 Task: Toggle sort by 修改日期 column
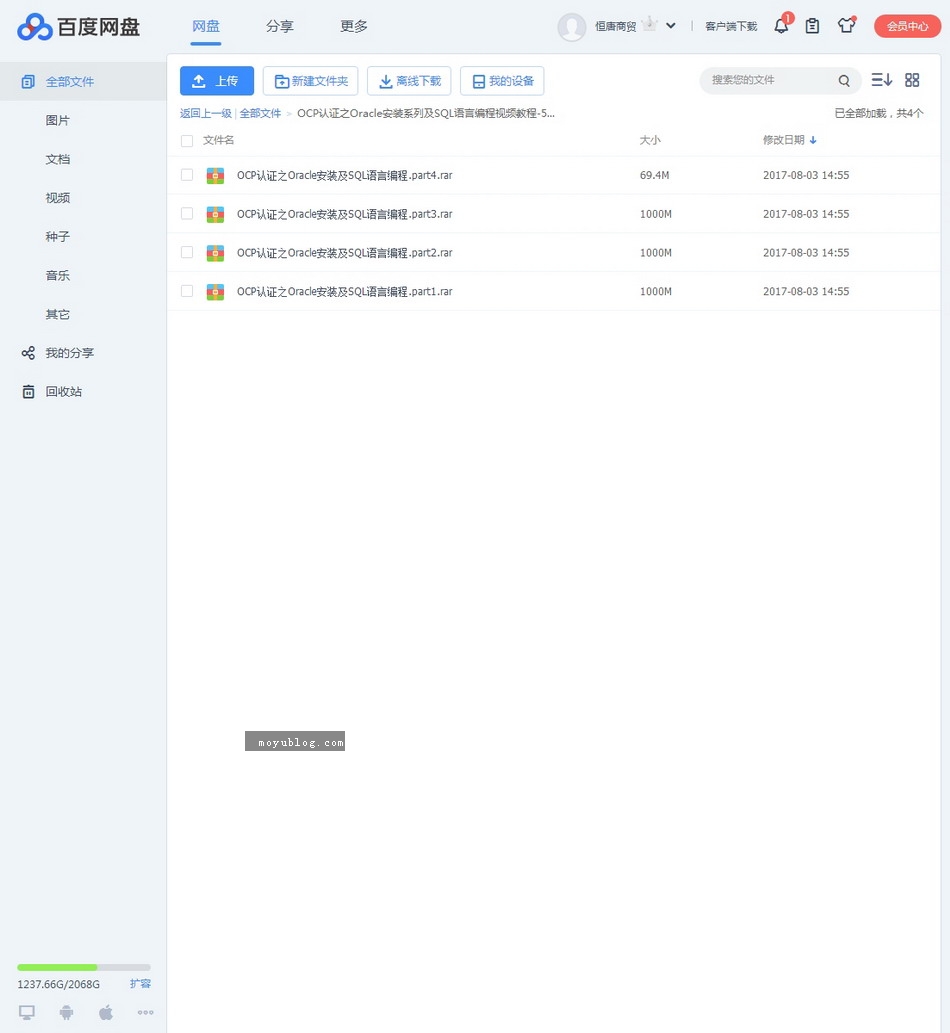point(789,140)
